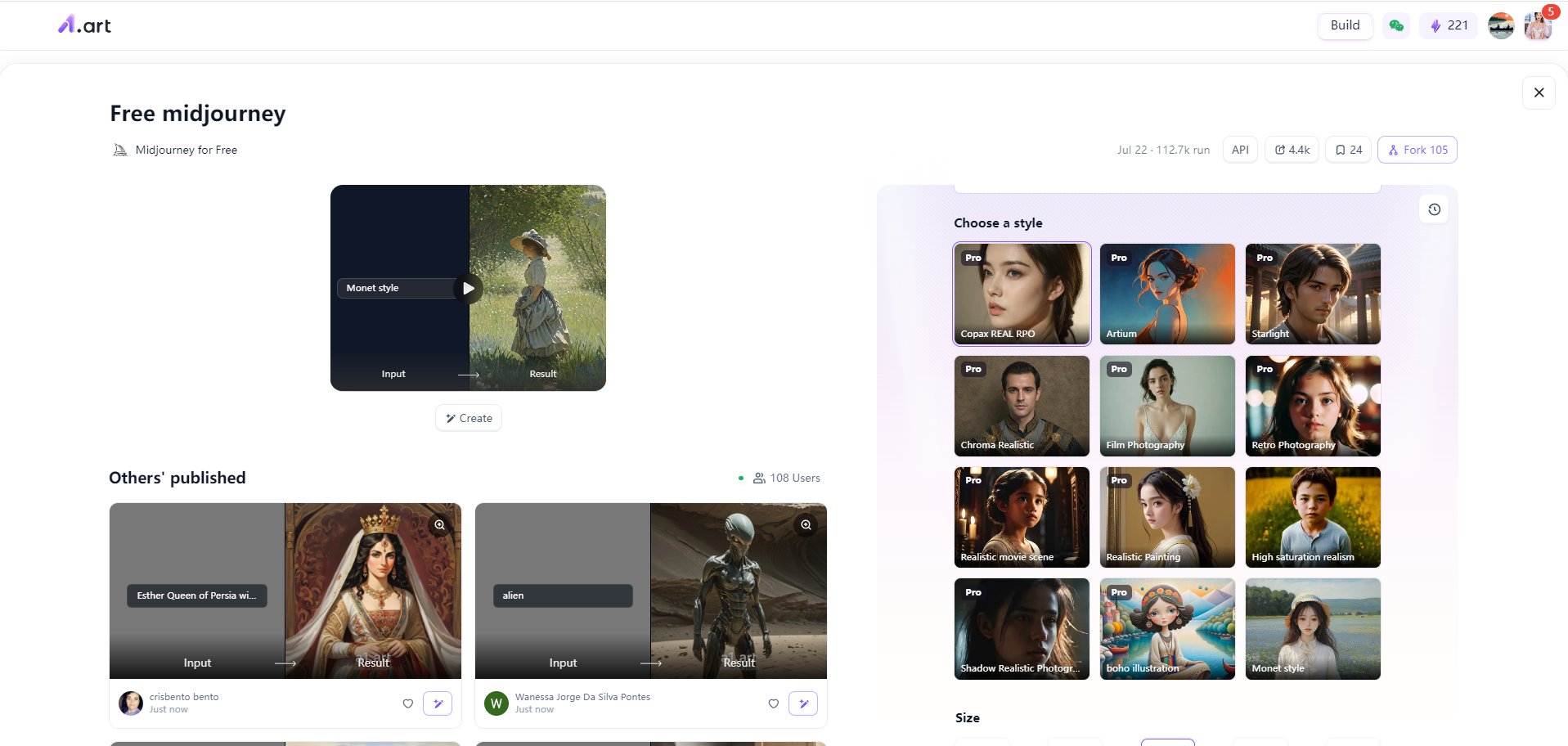
Task: Select the boho illustration style
Action: [1167, 629]
